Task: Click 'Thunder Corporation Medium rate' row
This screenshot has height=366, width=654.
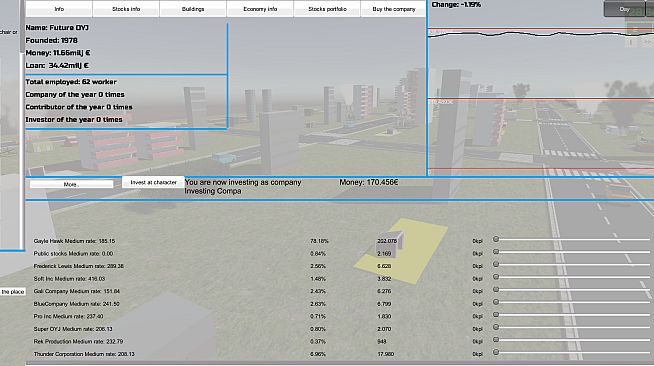Action: click(x=84, y=354)
